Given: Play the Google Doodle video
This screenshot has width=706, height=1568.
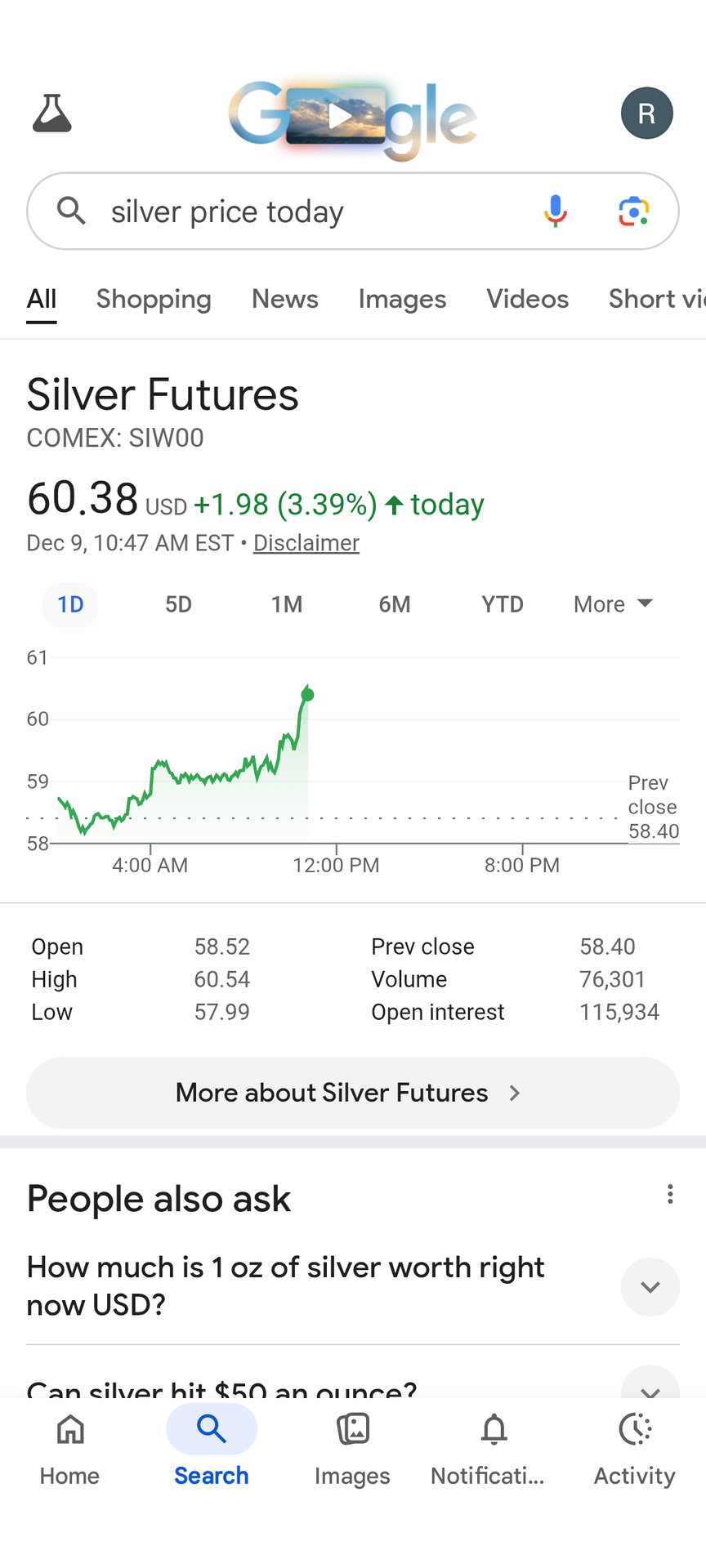Looking at the screenshot, I should [340, 116].
